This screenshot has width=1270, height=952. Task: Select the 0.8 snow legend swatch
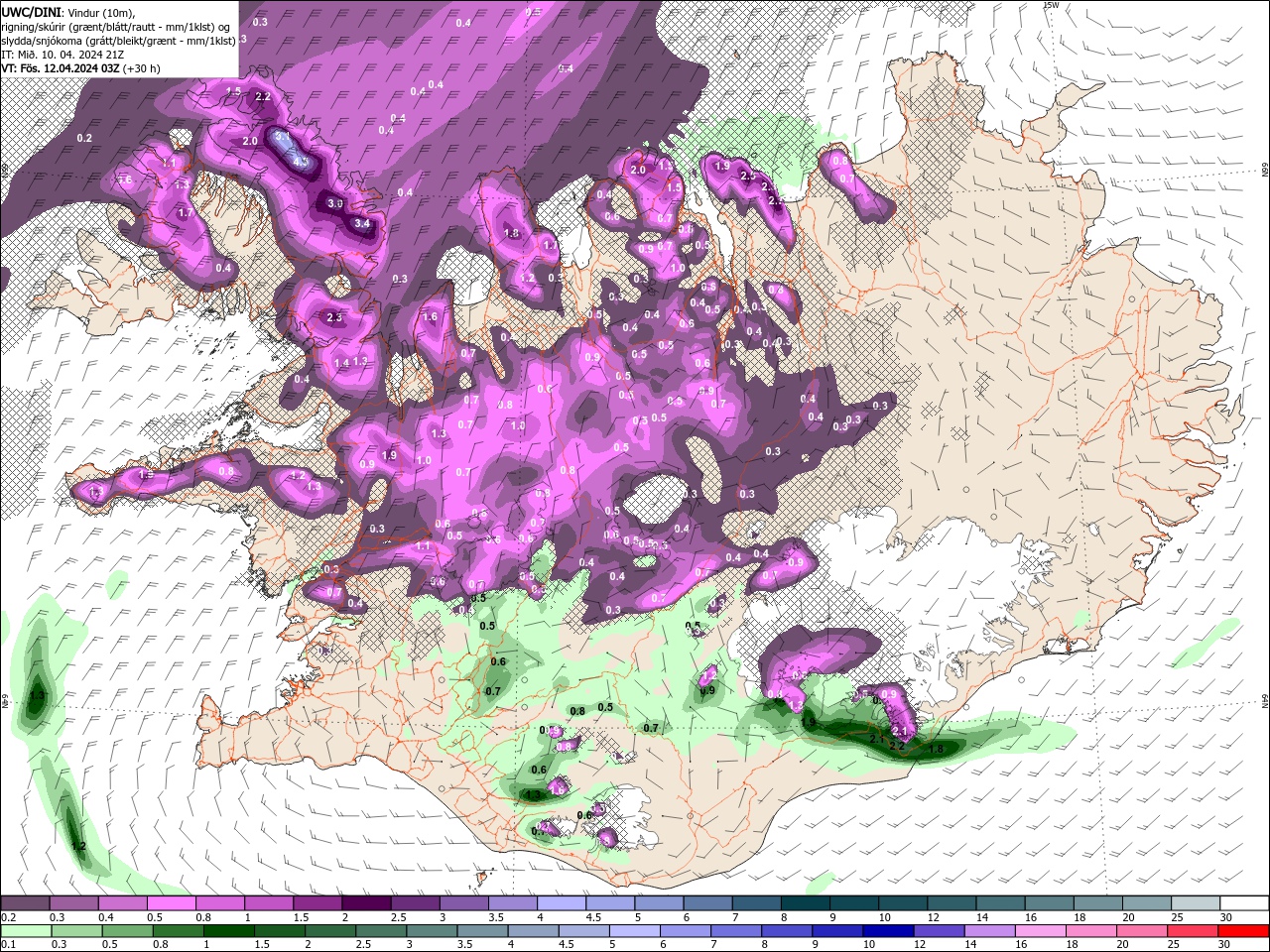(x=219, y=903)
